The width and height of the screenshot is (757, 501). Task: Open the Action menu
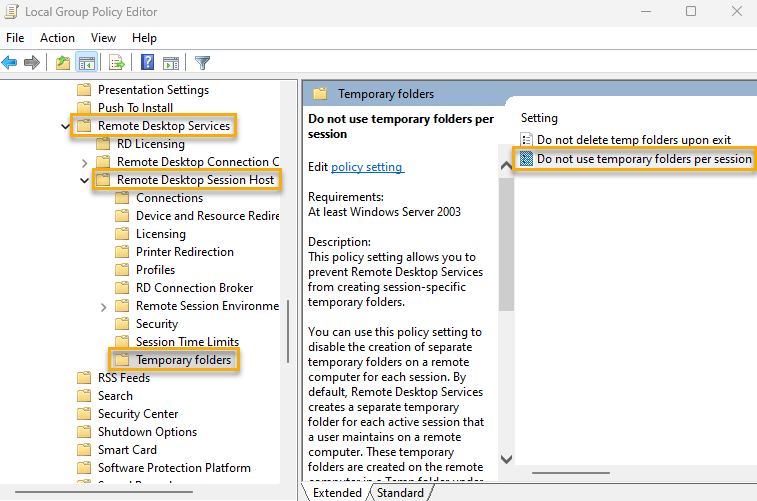(57, 38)
